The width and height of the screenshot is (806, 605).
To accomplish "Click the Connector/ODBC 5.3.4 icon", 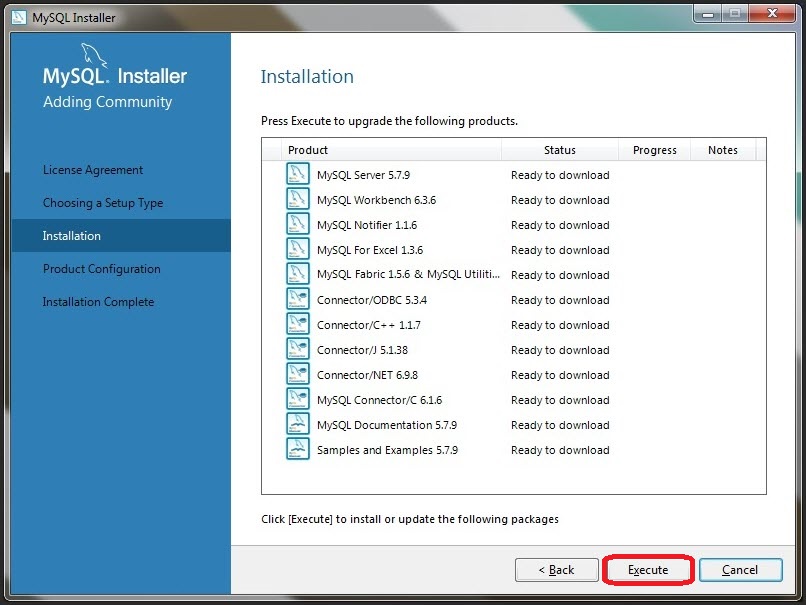I will pyautogui.click(x=298, y=299).
